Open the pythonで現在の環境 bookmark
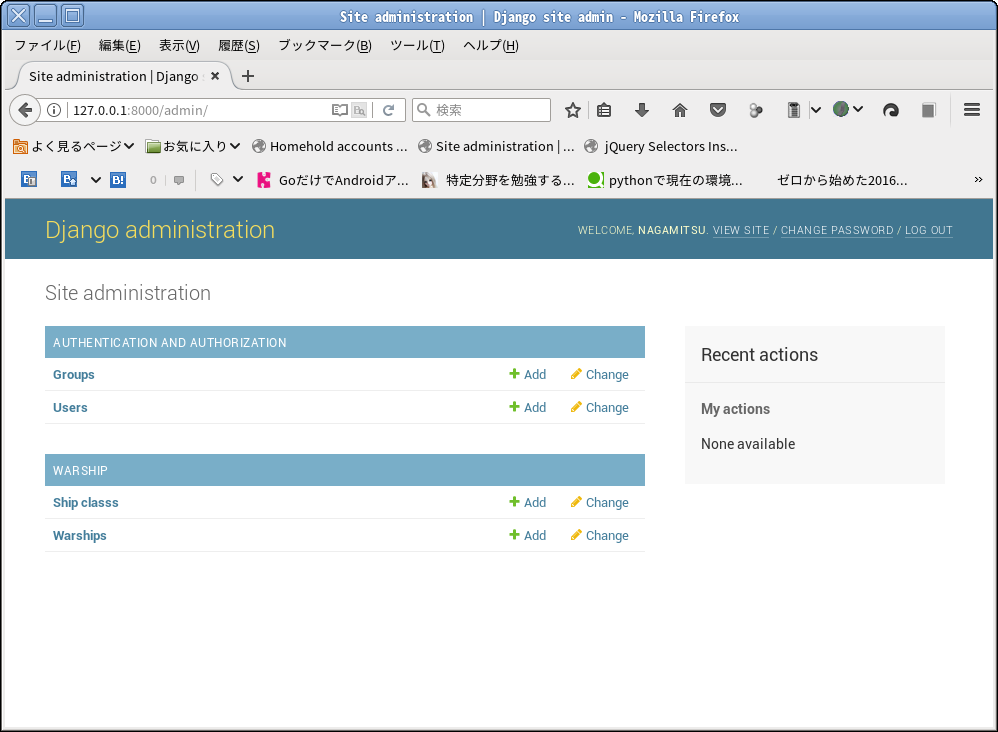The width and height of the screenshot is (998, 732). tap(665, 180)
